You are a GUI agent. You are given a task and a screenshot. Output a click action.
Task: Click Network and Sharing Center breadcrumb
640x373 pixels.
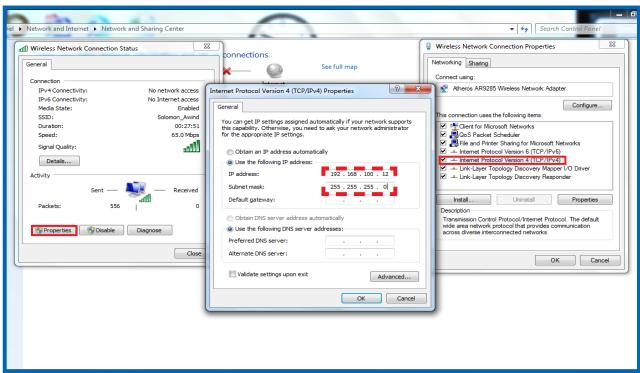pos(142,29)
